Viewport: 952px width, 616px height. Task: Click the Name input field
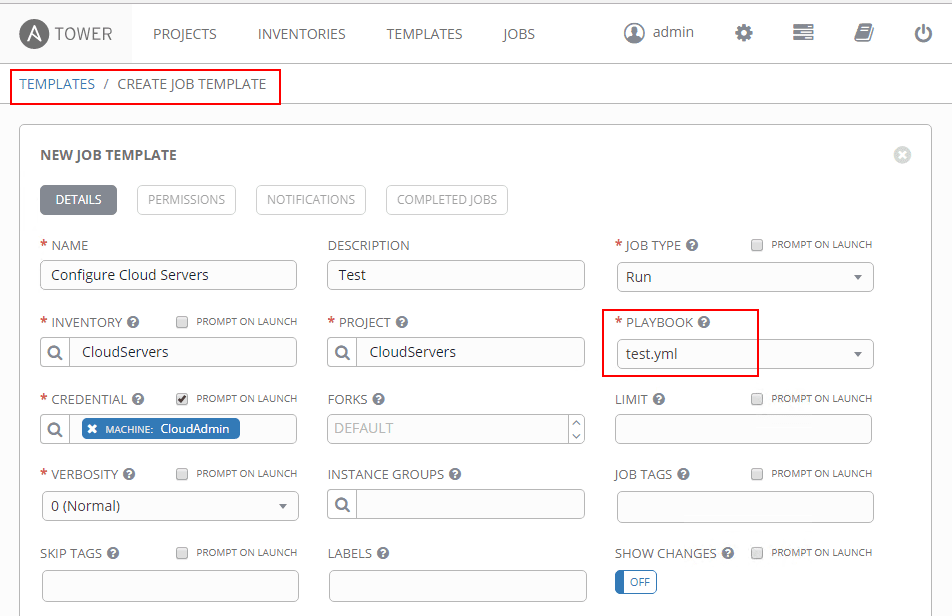tap(168, 275)
